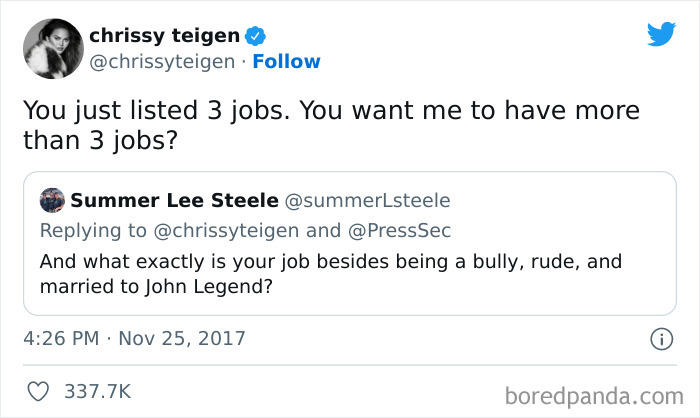Click the chrissy teigen display name

tap(164, 36)
